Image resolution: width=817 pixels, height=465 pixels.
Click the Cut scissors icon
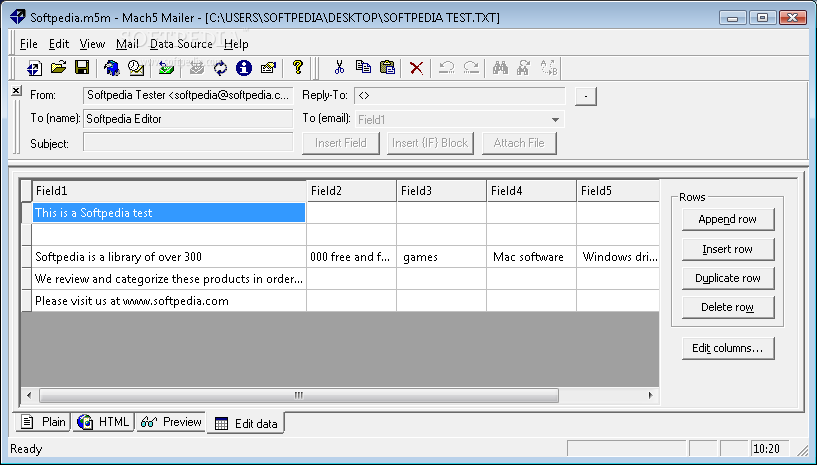pyautogui.click(x=339, y=68)
